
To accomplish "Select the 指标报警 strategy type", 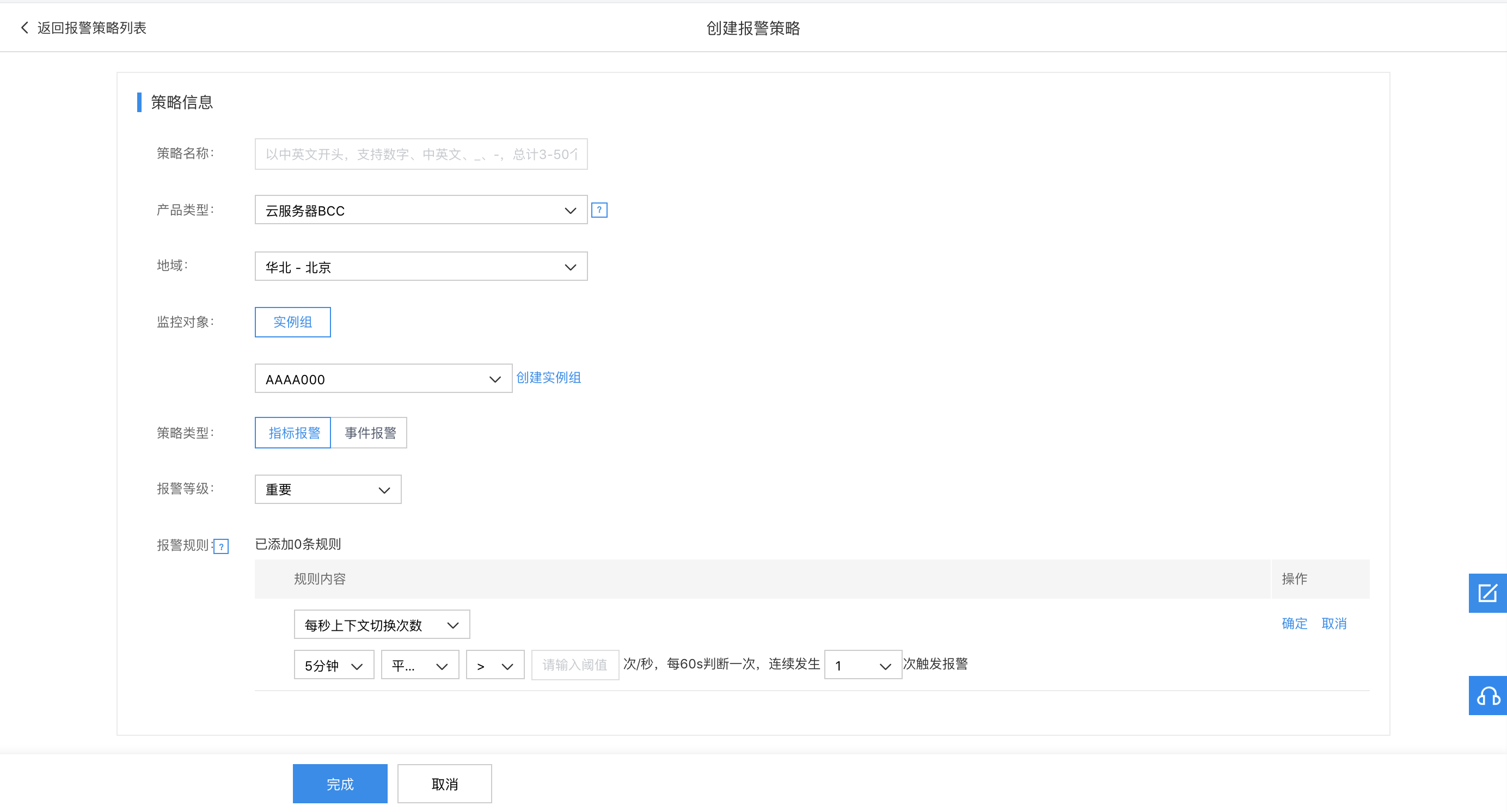I will (292, 433).
